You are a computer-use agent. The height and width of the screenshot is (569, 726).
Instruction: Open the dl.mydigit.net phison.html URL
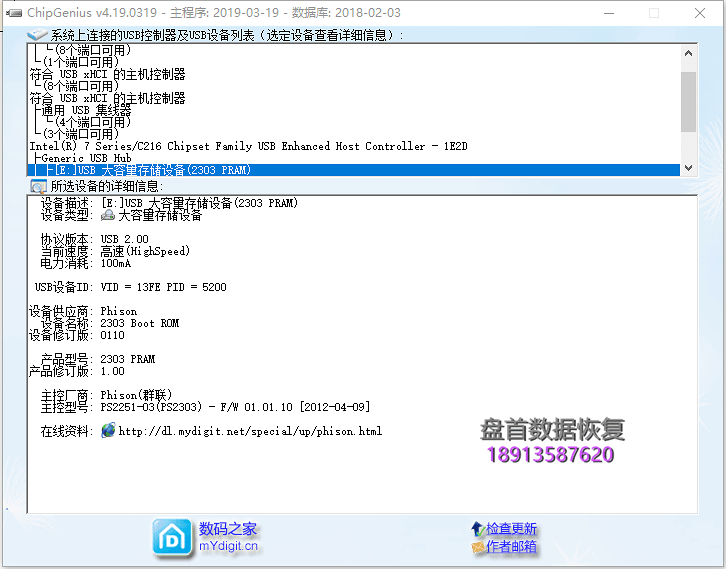(x=250, y=431)
